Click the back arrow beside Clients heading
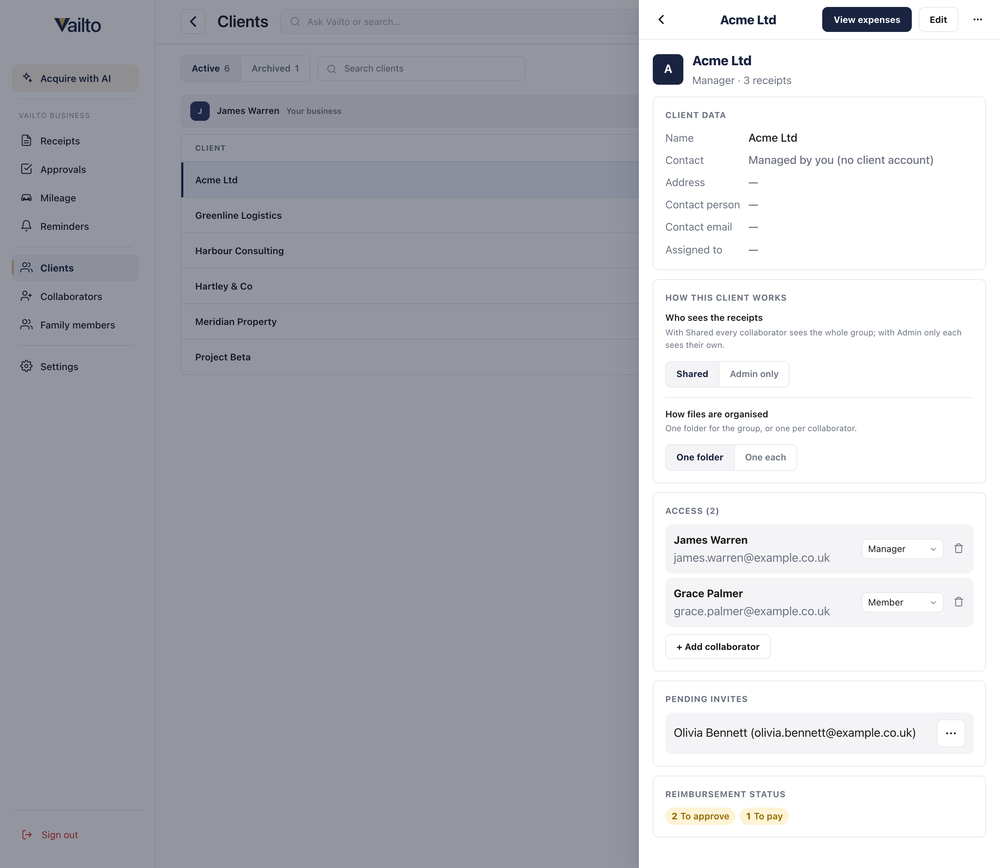Viewport: 1000px width, 868px height. click(193, 22)
